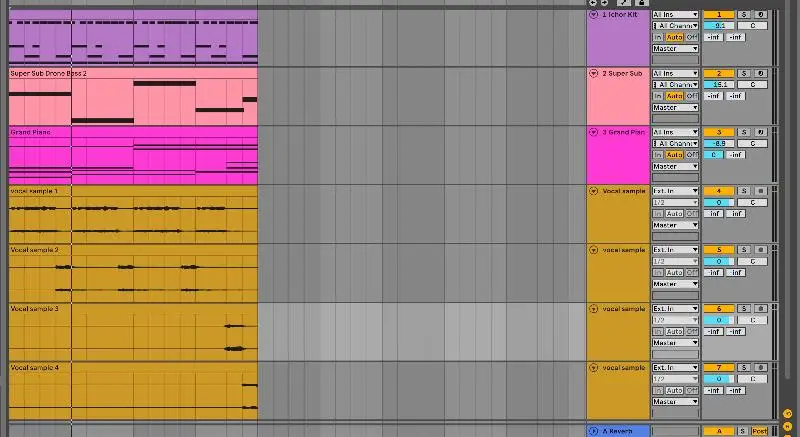Viewport: 800px width, 437px height.
Task: Fold the 3 Grand Piano track
Action: coord(593,132)
